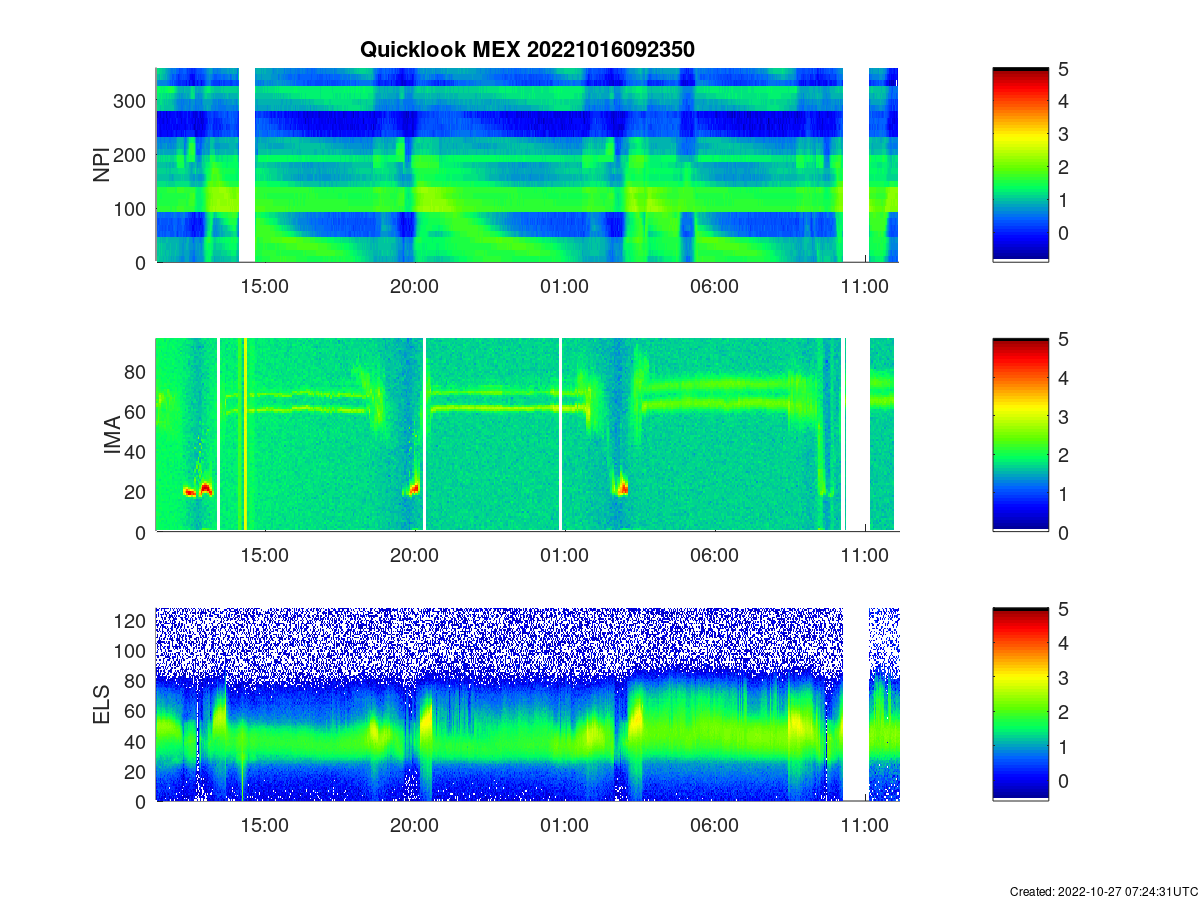Click inside the ELS spectrogram panel
This screenshot has height=900, width=1200.
[527, 704]
